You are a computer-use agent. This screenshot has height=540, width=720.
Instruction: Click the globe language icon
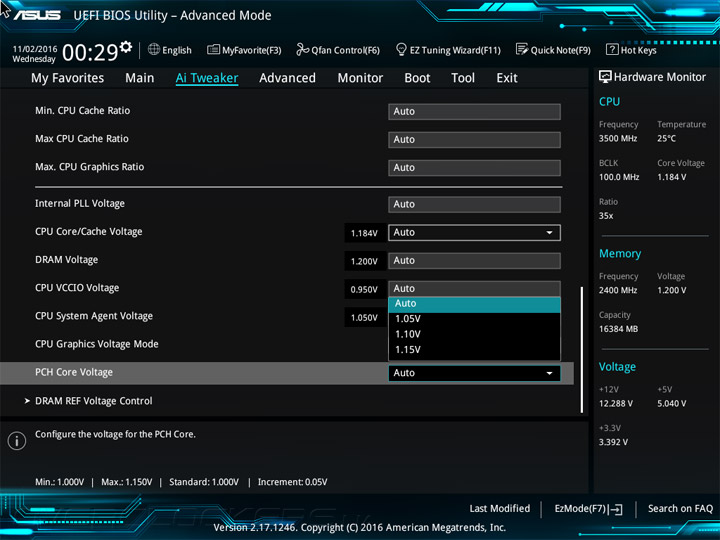(154, 49)
